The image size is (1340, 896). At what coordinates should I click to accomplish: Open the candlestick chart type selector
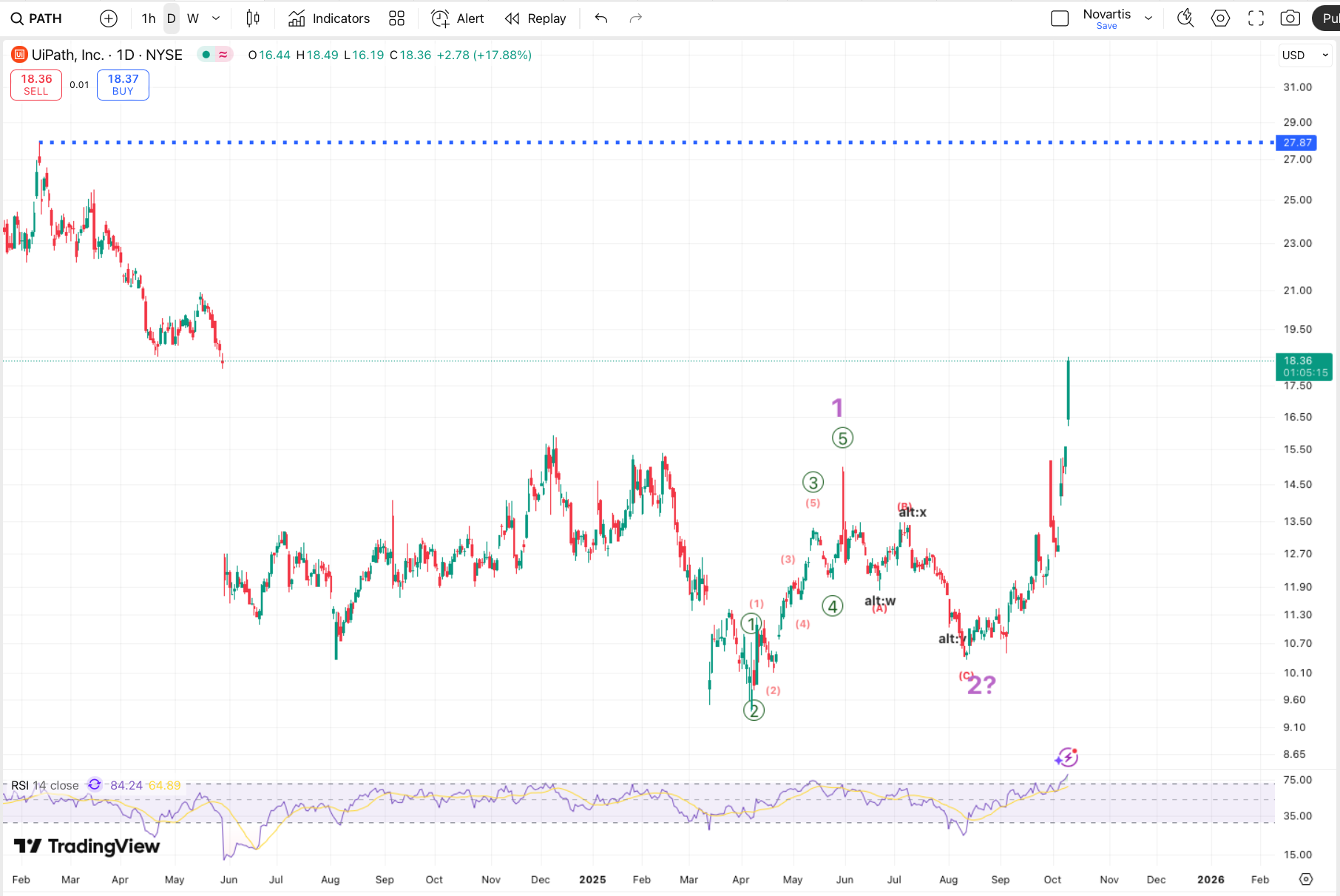click(x=253, y=18)
